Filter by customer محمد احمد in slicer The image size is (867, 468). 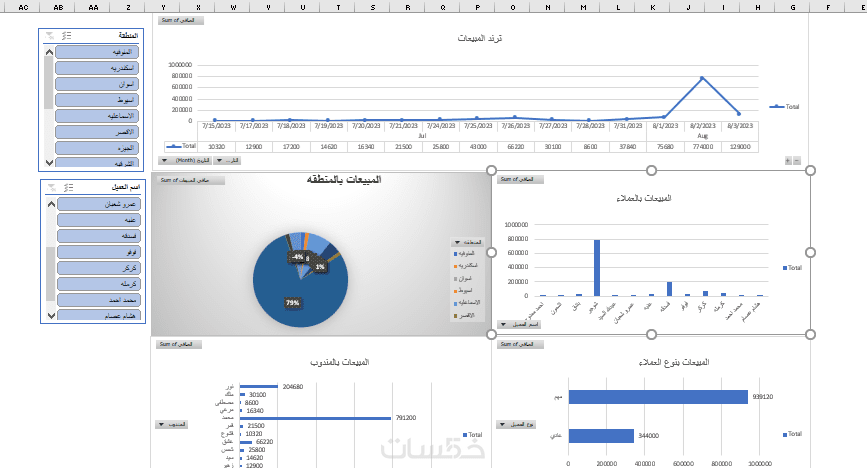coord(99,300)
